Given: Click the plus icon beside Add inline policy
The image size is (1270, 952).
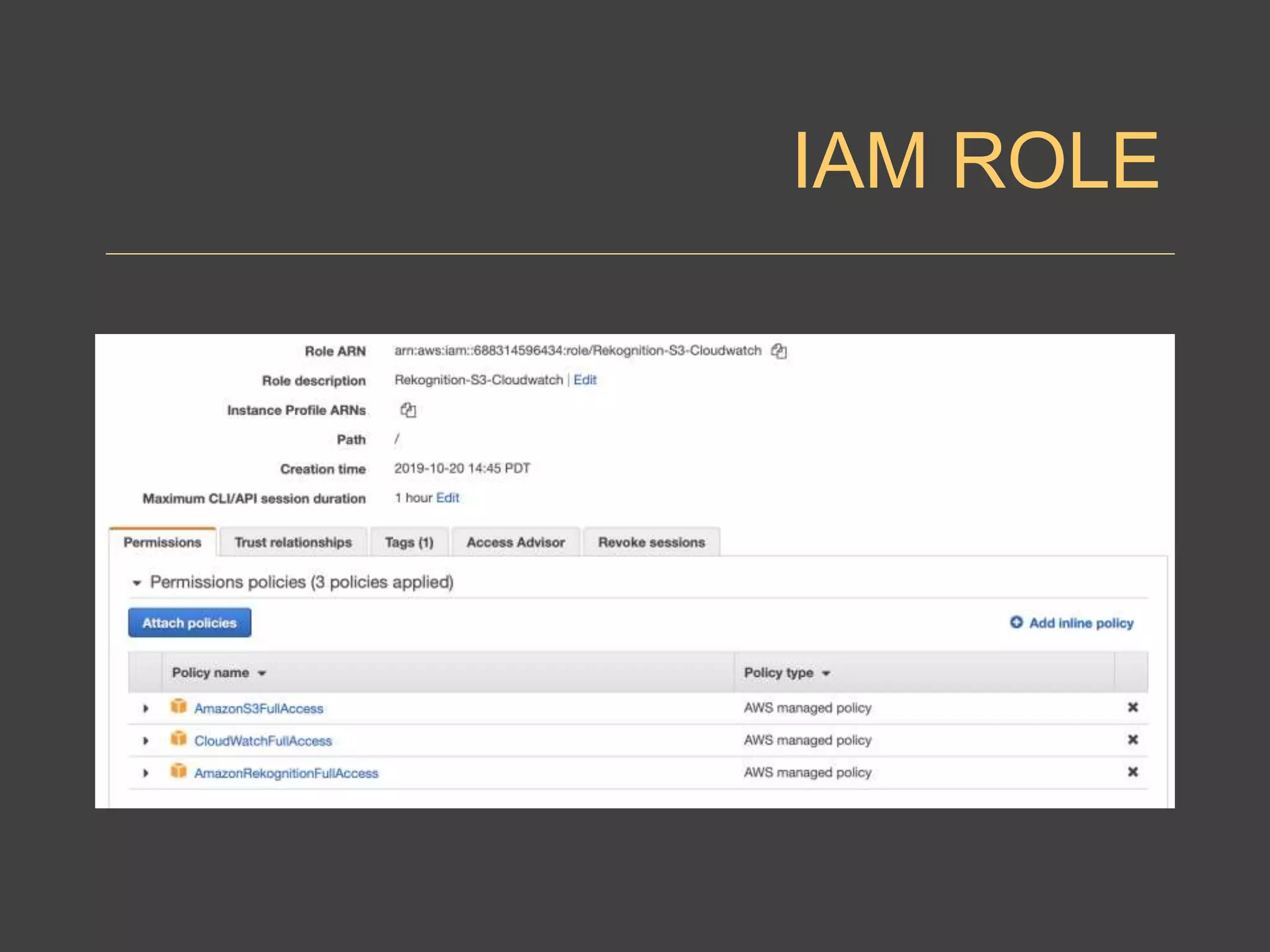Looking at the screenshot, I should pos(1016,622).
